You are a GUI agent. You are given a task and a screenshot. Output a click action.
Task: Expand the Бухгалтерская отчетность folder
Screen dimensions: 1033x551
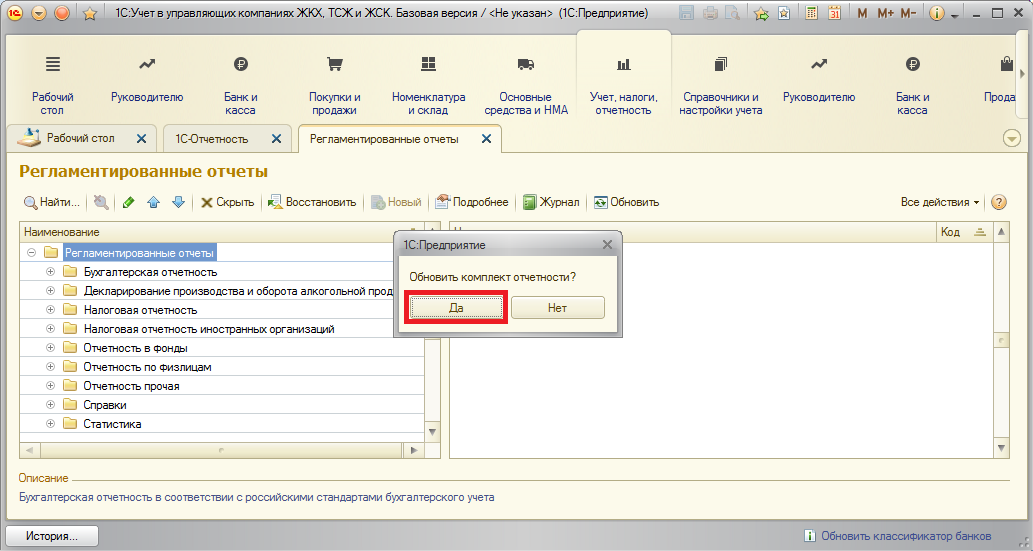[51, 272]
